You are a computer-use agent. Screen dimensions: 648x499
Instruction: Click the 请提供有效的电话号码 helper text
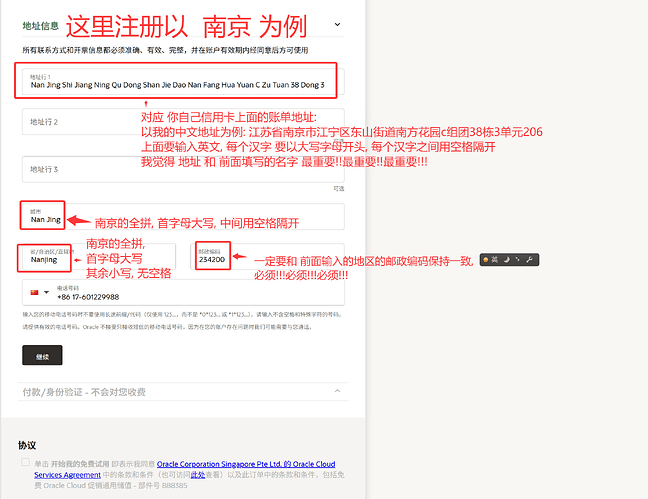pos(167,327)
